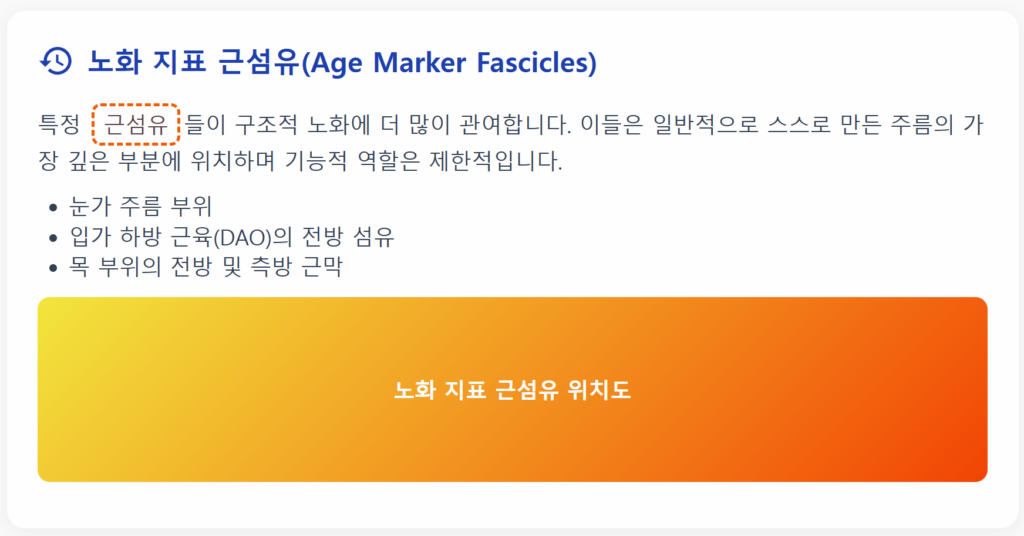
Task: Click the bullet dot before 눈가 주름 부위
Action: [x=54, y=208]
